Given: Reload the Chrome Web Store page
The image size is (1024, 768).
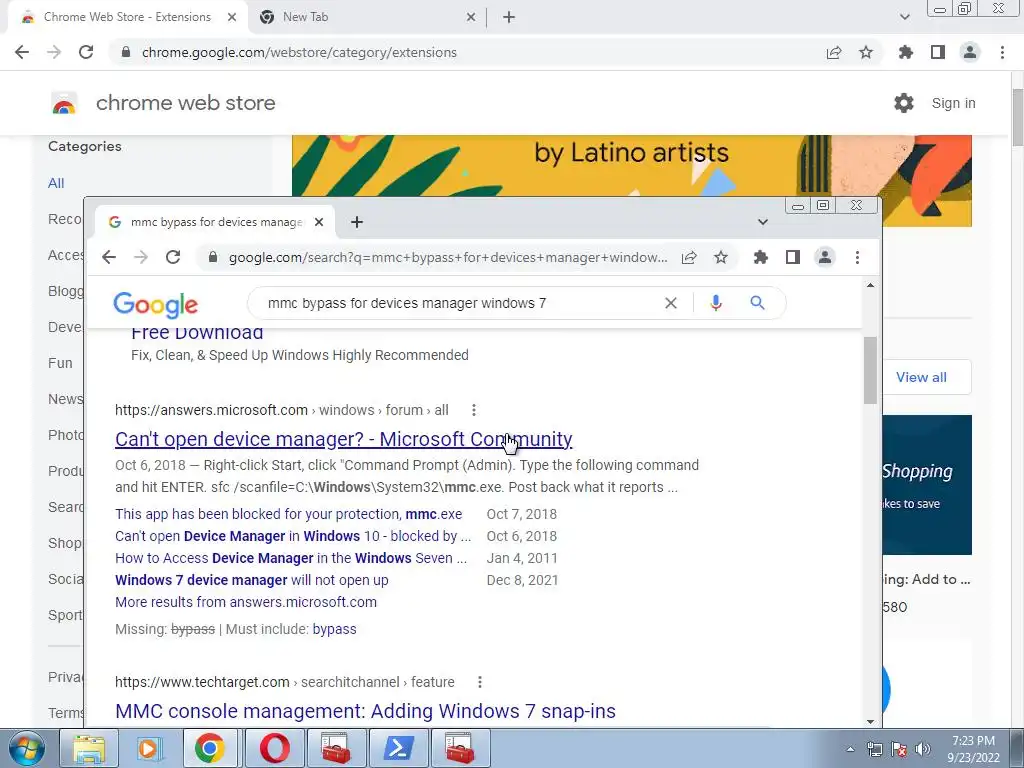Looking at the screenshot, I should 86,52.
